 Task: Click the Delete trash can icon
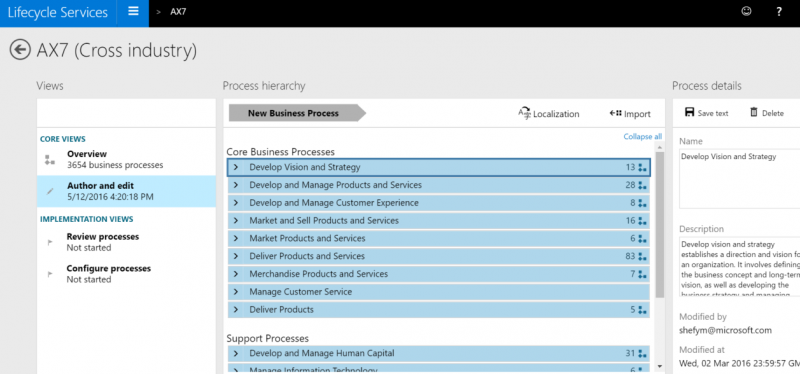[x=754, y=112]
